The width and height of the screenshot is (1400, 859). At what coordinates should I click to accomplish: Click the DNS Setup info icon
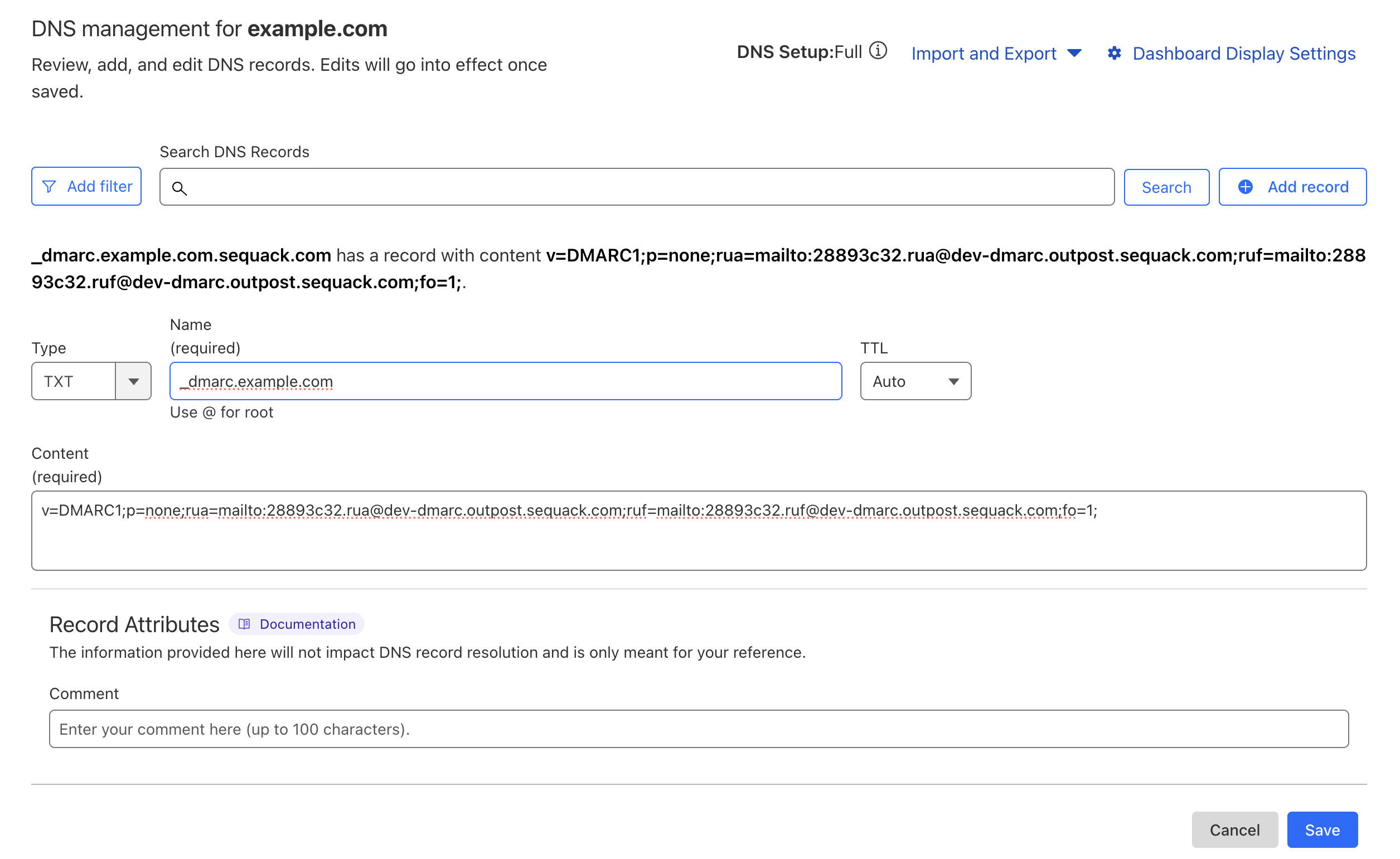click(x=878, y=51)
